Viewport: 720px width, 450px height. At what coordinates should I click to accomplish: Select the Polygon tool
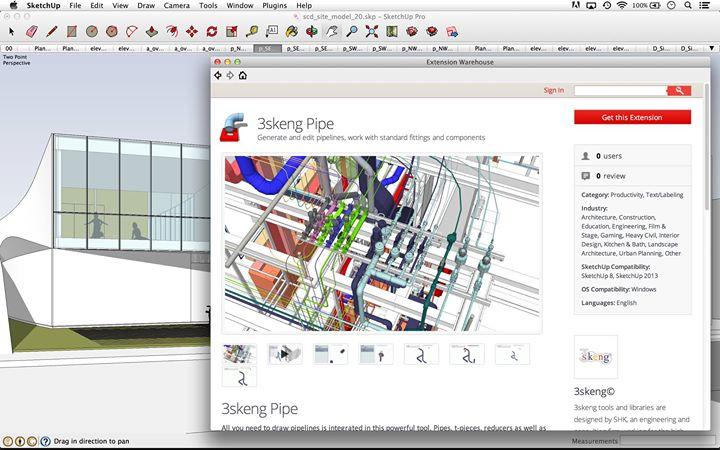coord(112,32)
